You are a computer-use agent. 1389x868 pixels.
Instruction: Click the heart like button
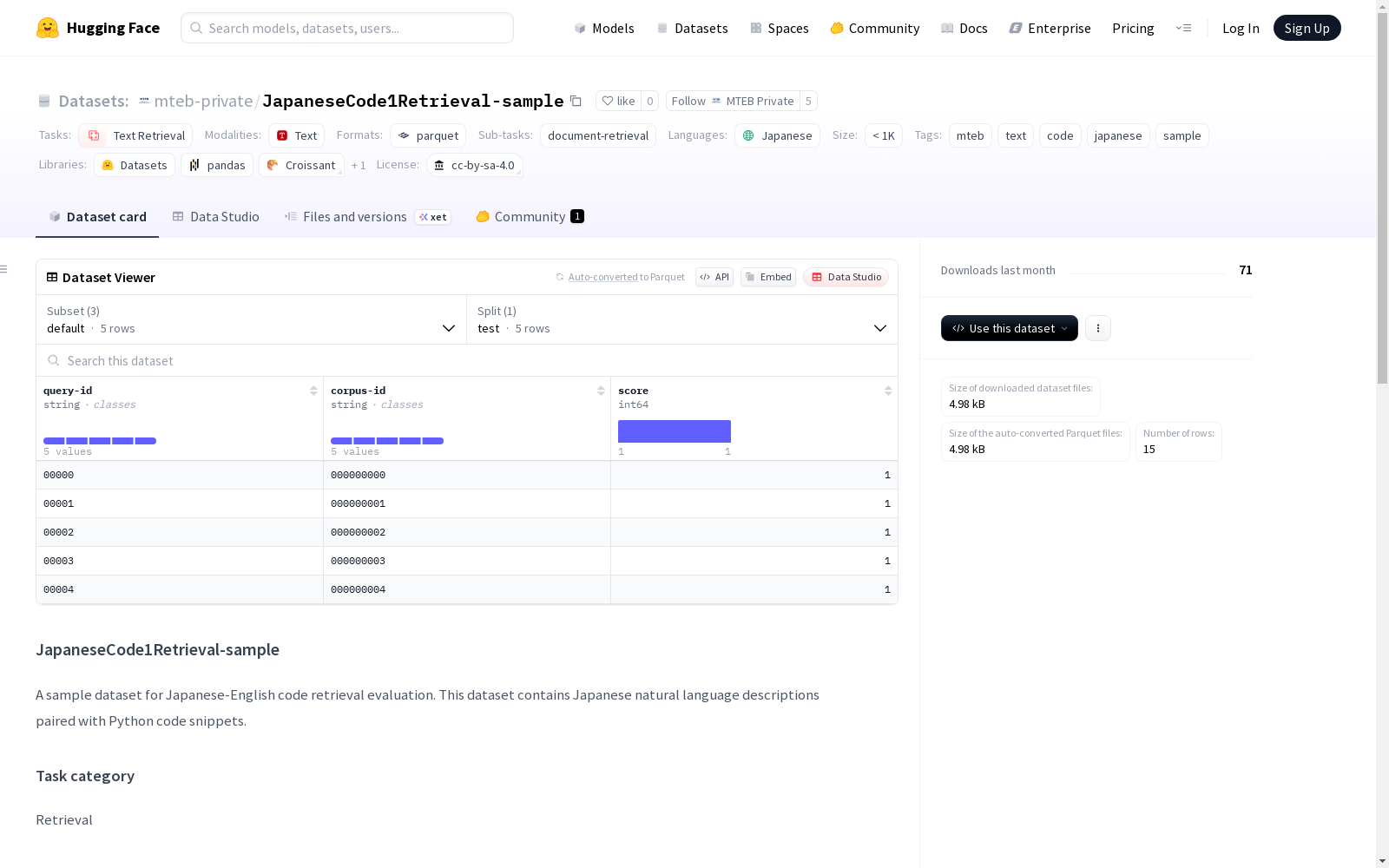coord(618,101)
